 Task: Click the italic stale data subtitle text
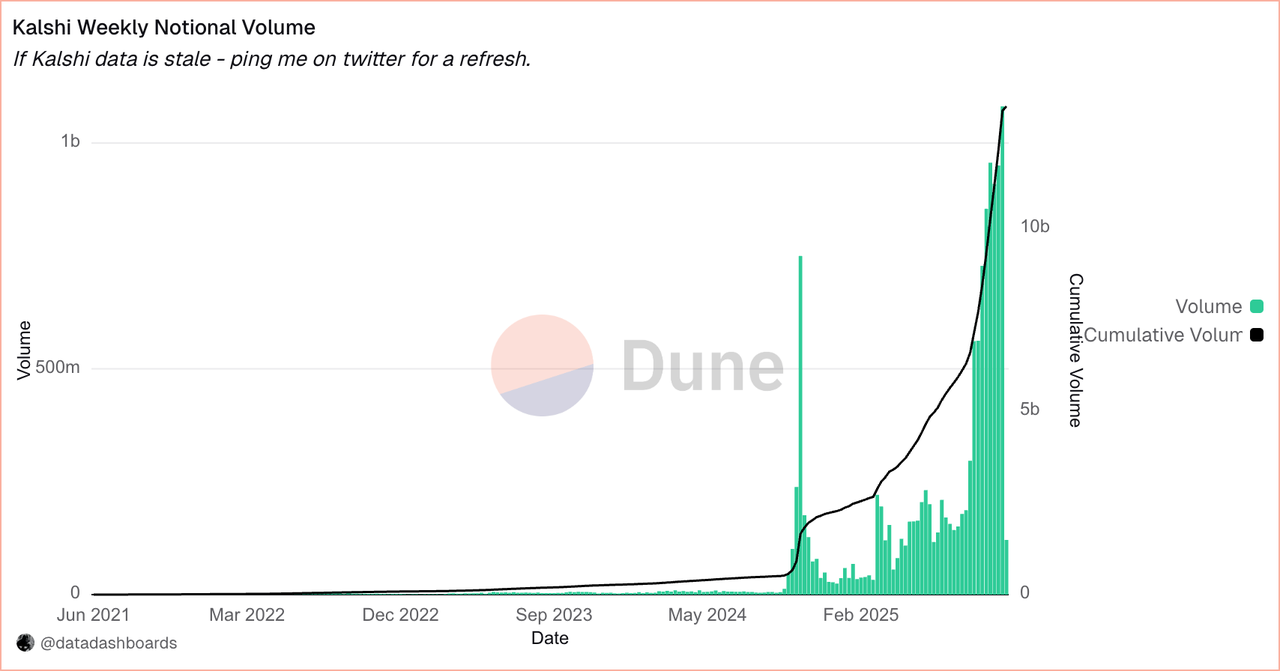(271, 59)
